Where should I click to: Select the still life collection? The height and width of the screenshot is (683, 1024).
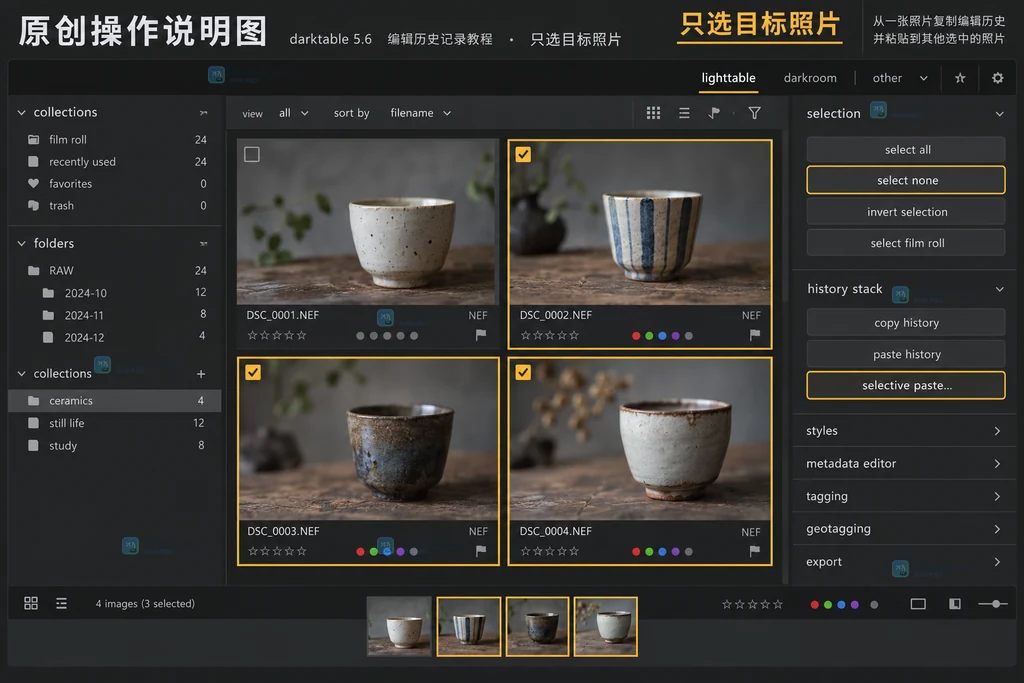coord(115,423)
